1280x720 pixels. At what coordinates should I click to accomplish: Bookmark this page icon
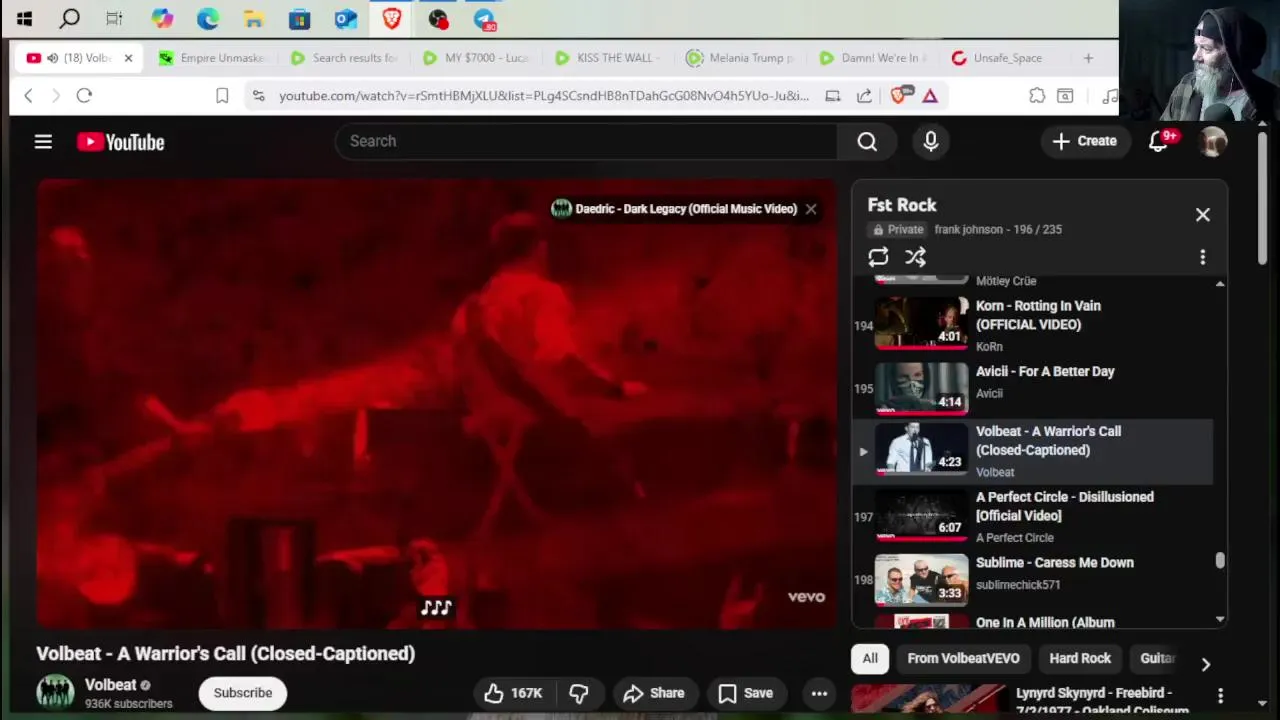pyautogui.click(x=222, y=96)
